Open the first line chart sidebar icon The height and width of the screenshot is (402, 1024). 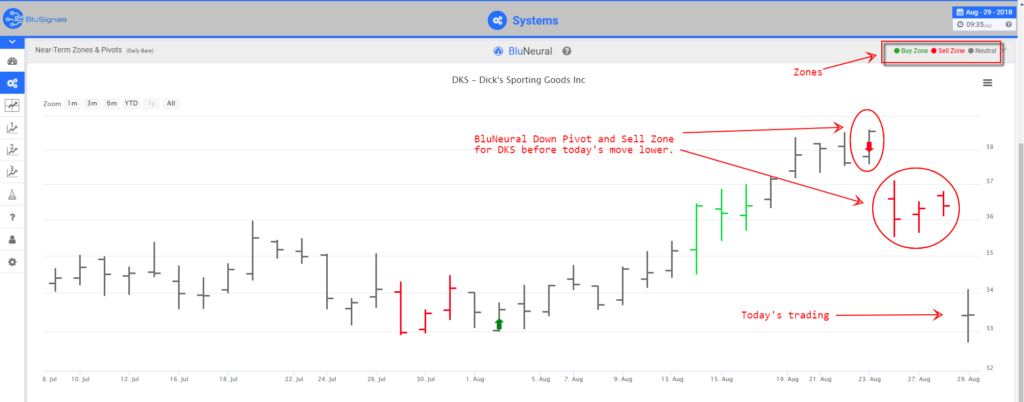(12, 105)
